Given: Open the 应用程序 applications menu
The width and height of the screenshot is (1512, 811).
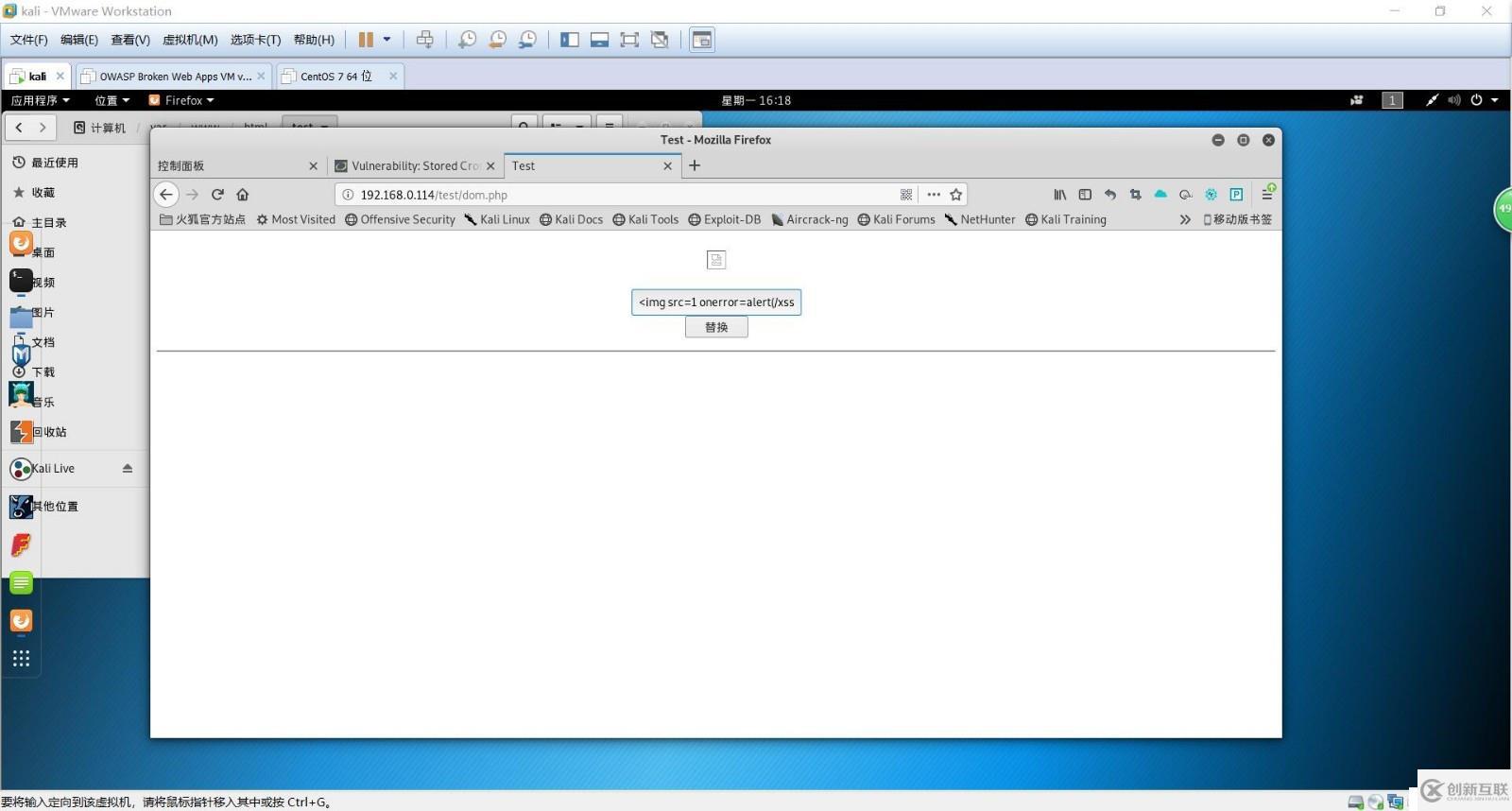Looking at the screenshot, I should pyautogui.click(x=40, y=100).
